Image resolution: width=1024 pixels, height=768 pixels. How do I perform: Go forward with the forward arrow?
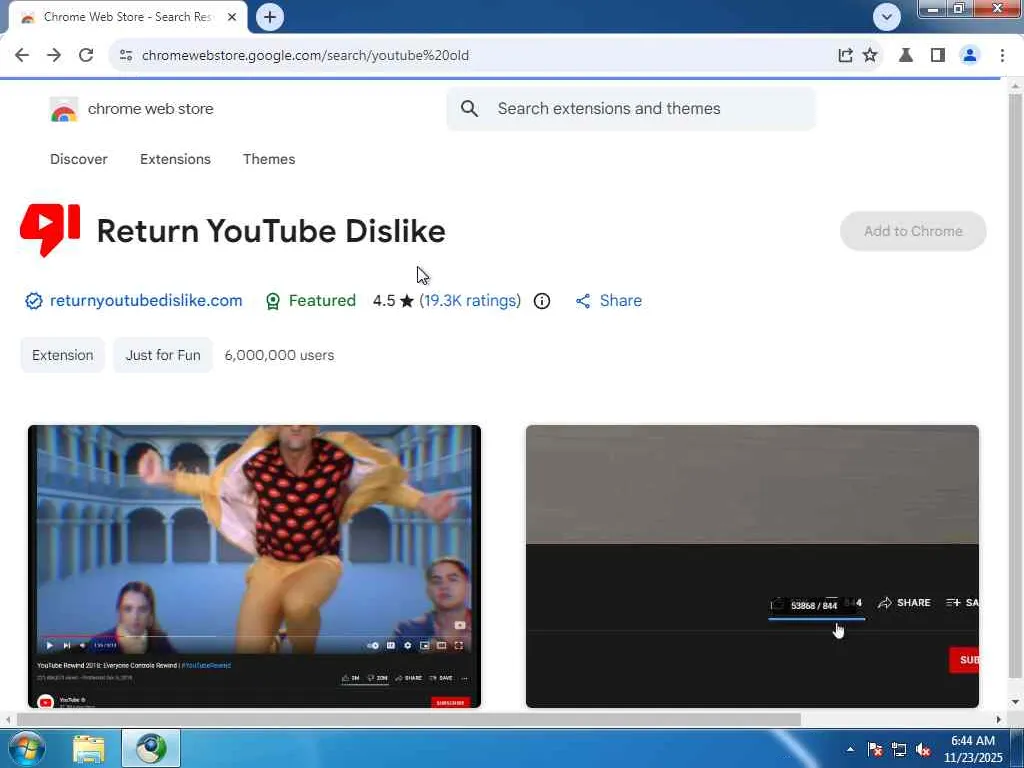click(54, 56)
